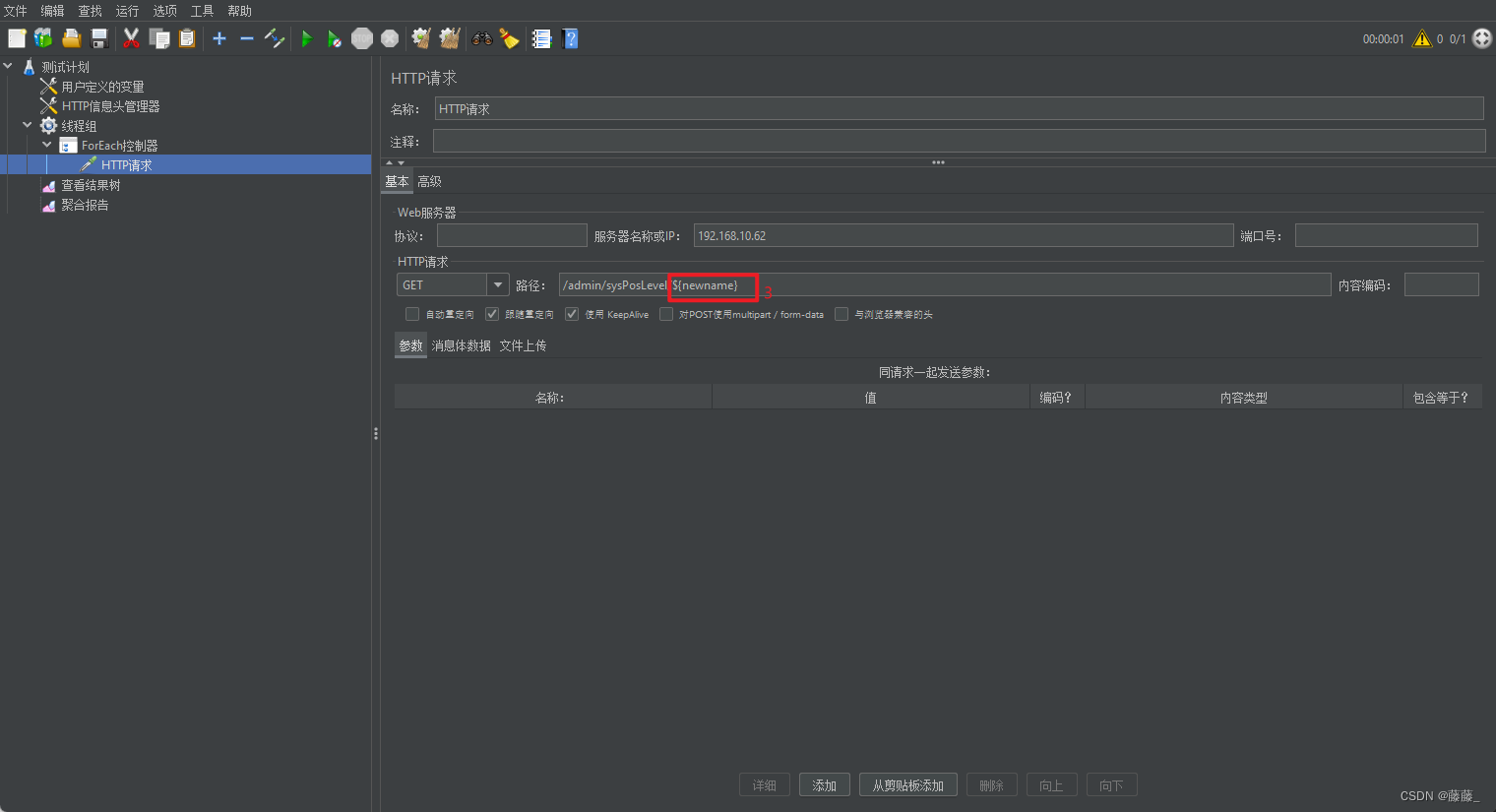Open the 选项 menu
This screenshot has width=1496, height=812.
point(164,11)
